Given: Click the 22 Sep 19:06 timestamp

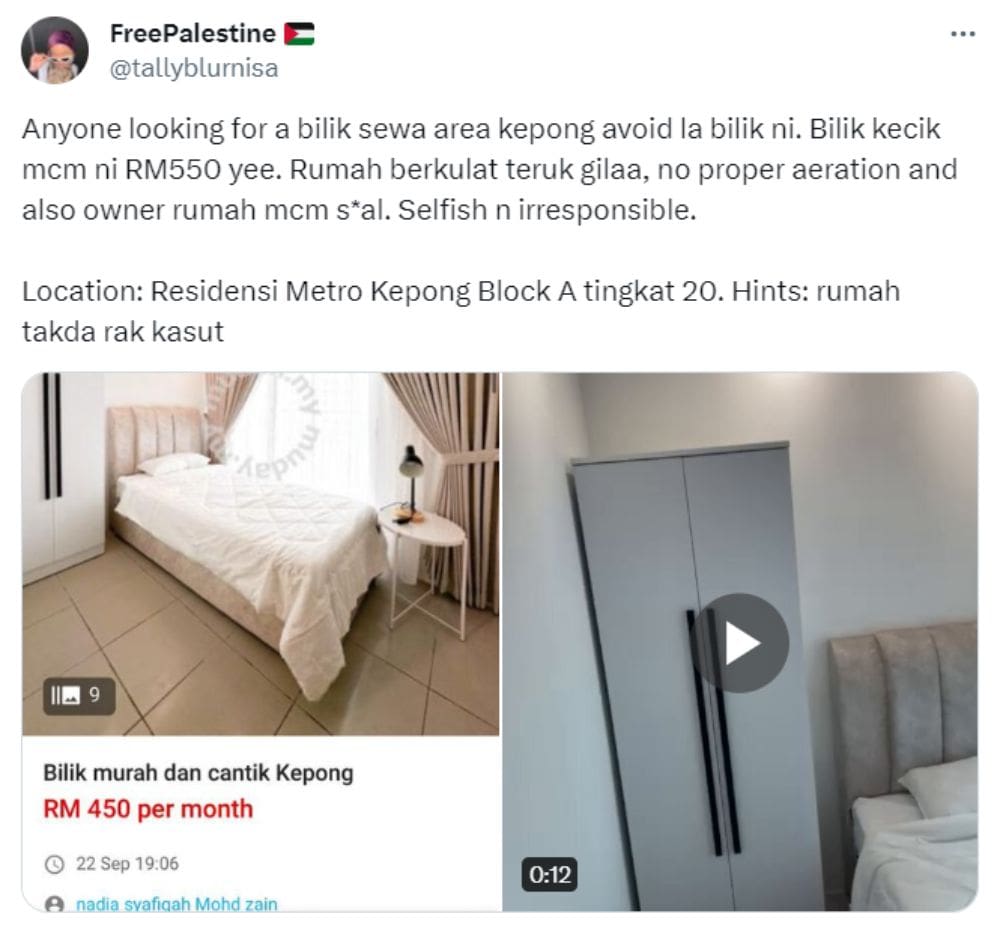Looking at the screenshot, I should pos(127,864).
